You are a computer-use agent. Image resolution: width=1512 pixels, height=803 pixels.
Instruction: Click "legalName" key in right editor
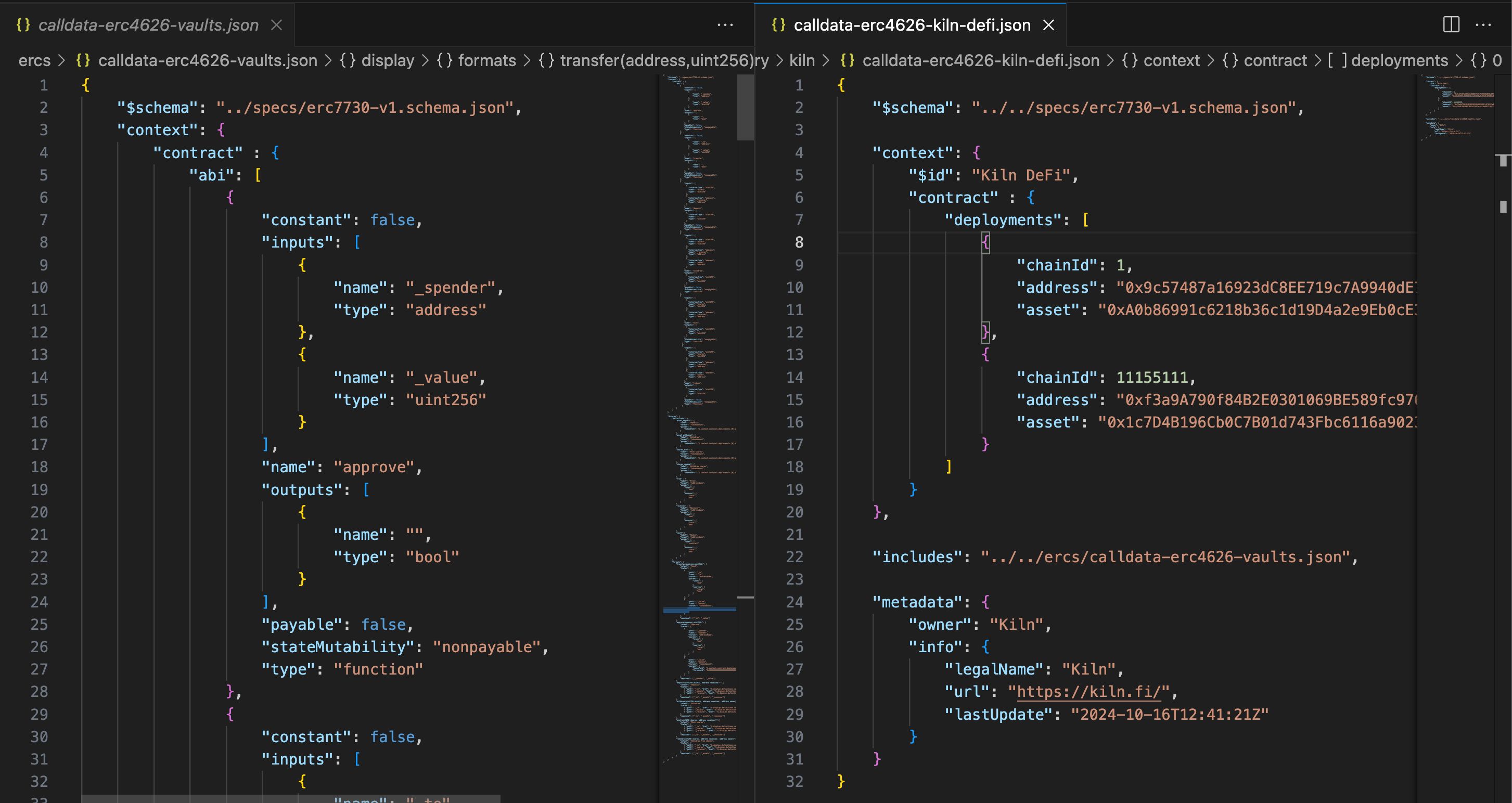(x=994, y=669)
